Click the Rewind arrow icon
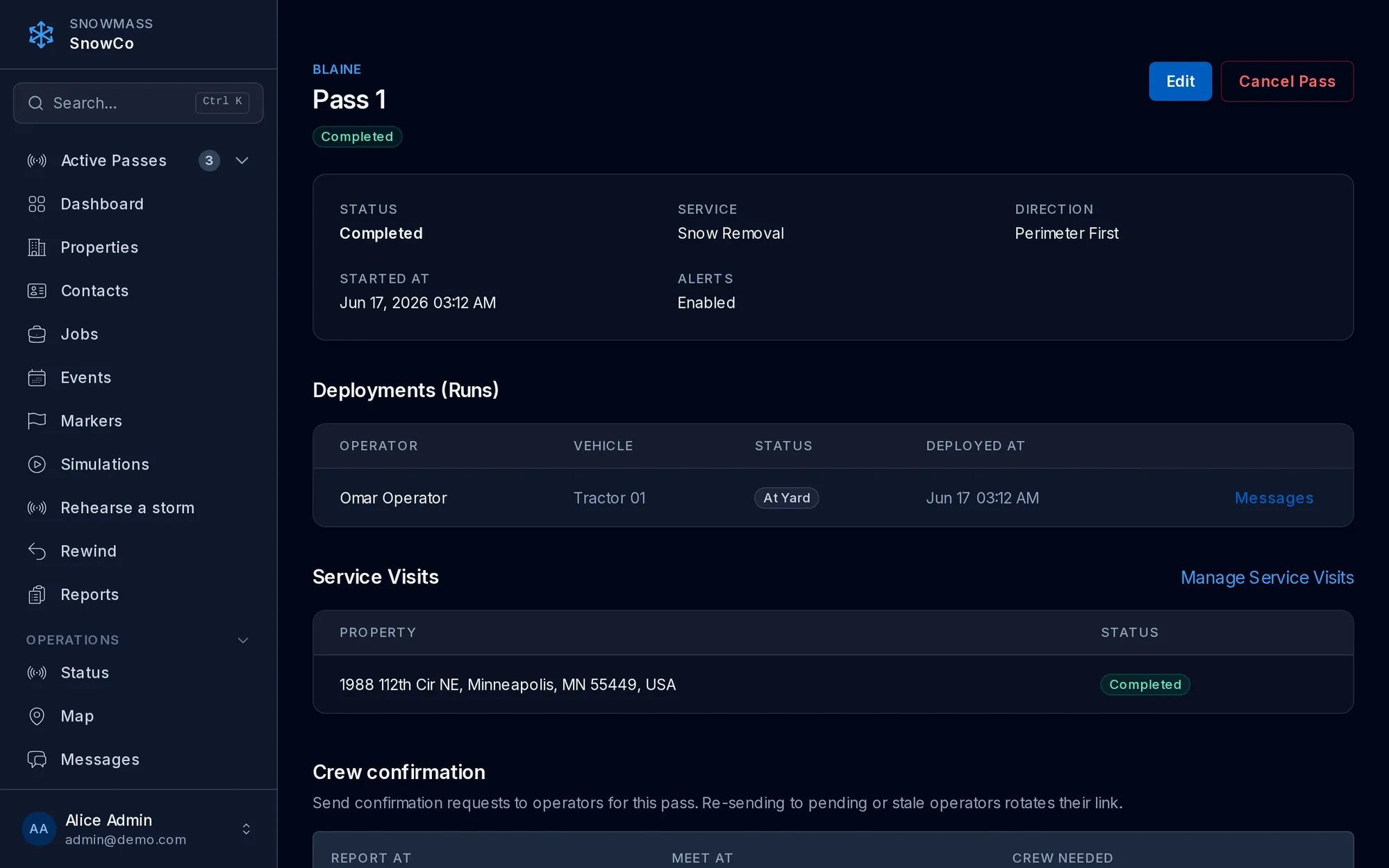Viewport: 1389px width, 868px height. tap(37, 551)
